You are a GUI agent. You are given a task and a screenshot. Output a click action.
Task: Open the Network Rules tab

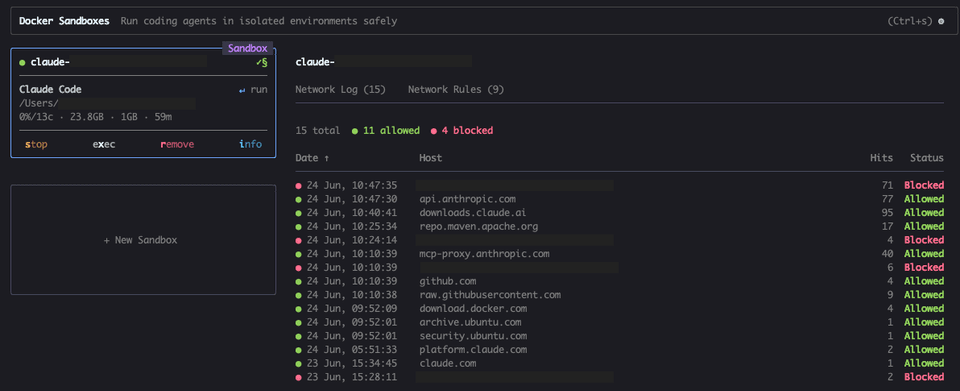456,90
